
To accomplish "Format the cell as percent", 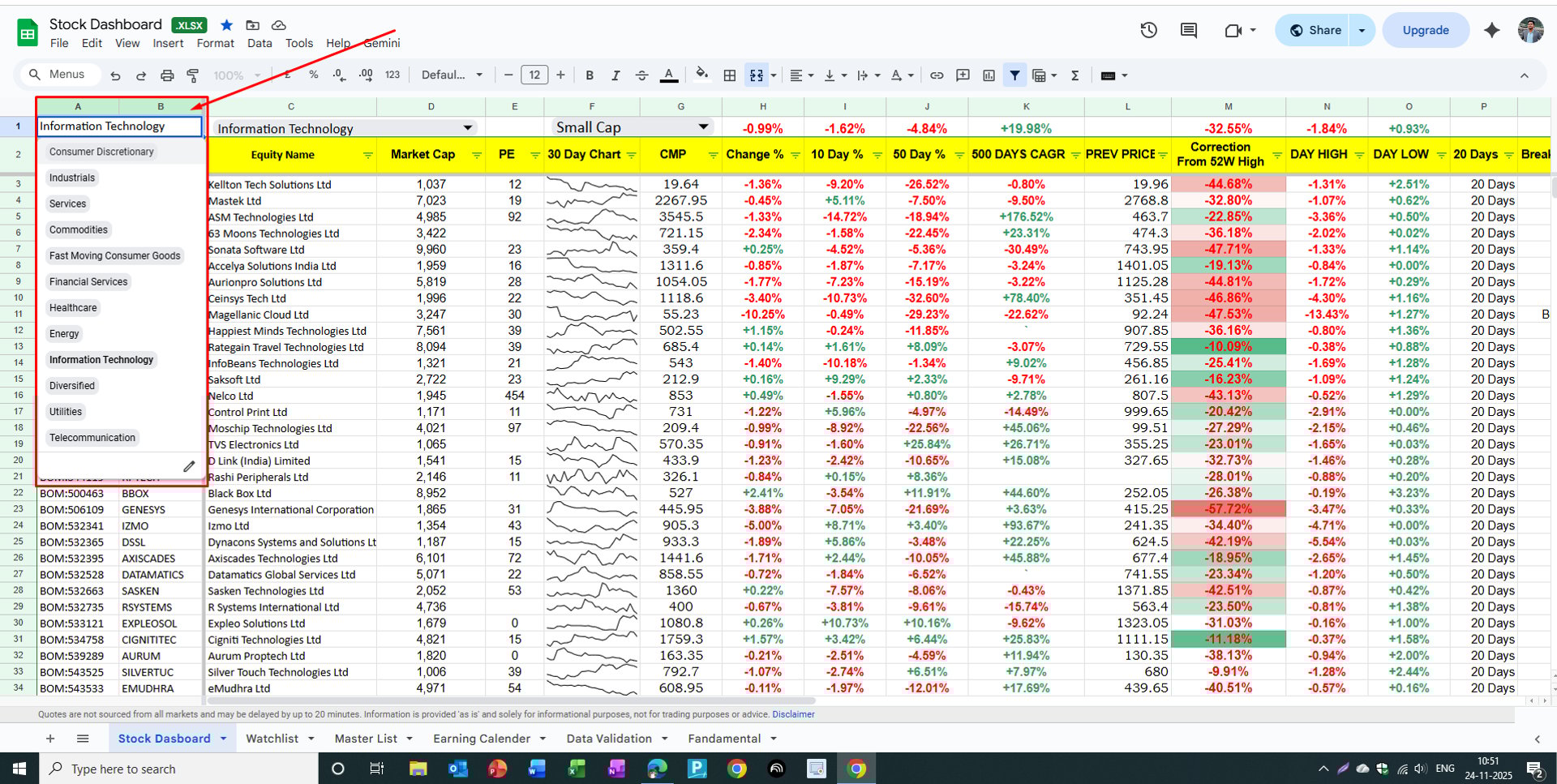I will coord(313,75).
